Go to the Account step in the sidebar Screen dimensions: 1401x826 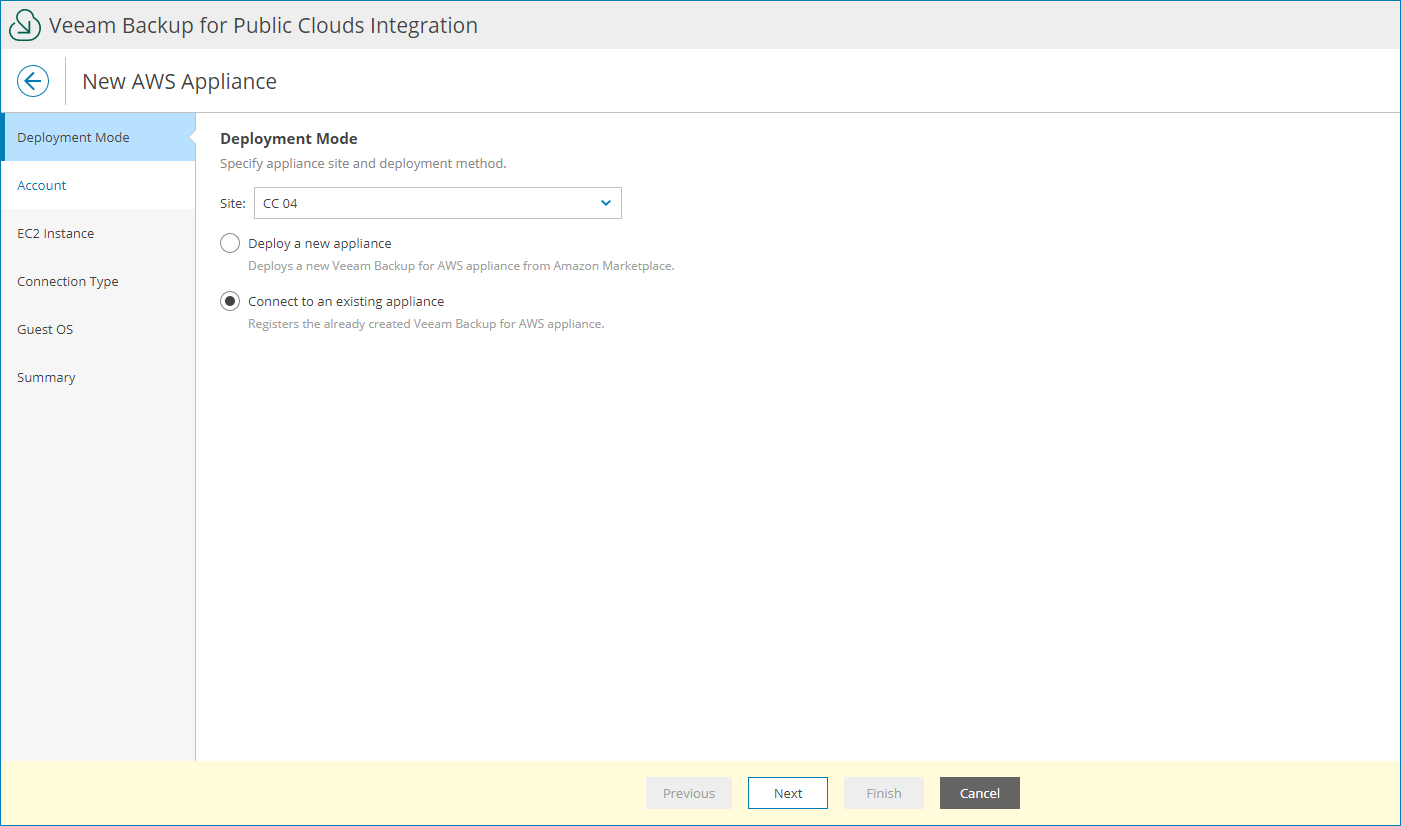point(42,184)
